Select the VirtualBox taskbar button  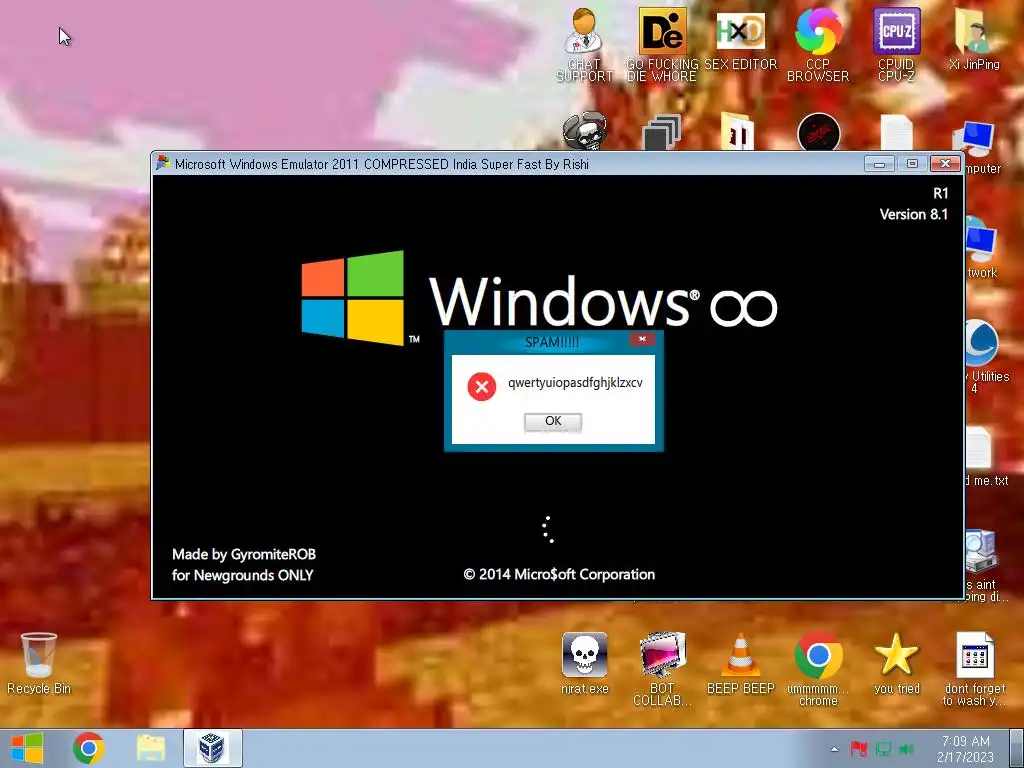coord(212,748)
